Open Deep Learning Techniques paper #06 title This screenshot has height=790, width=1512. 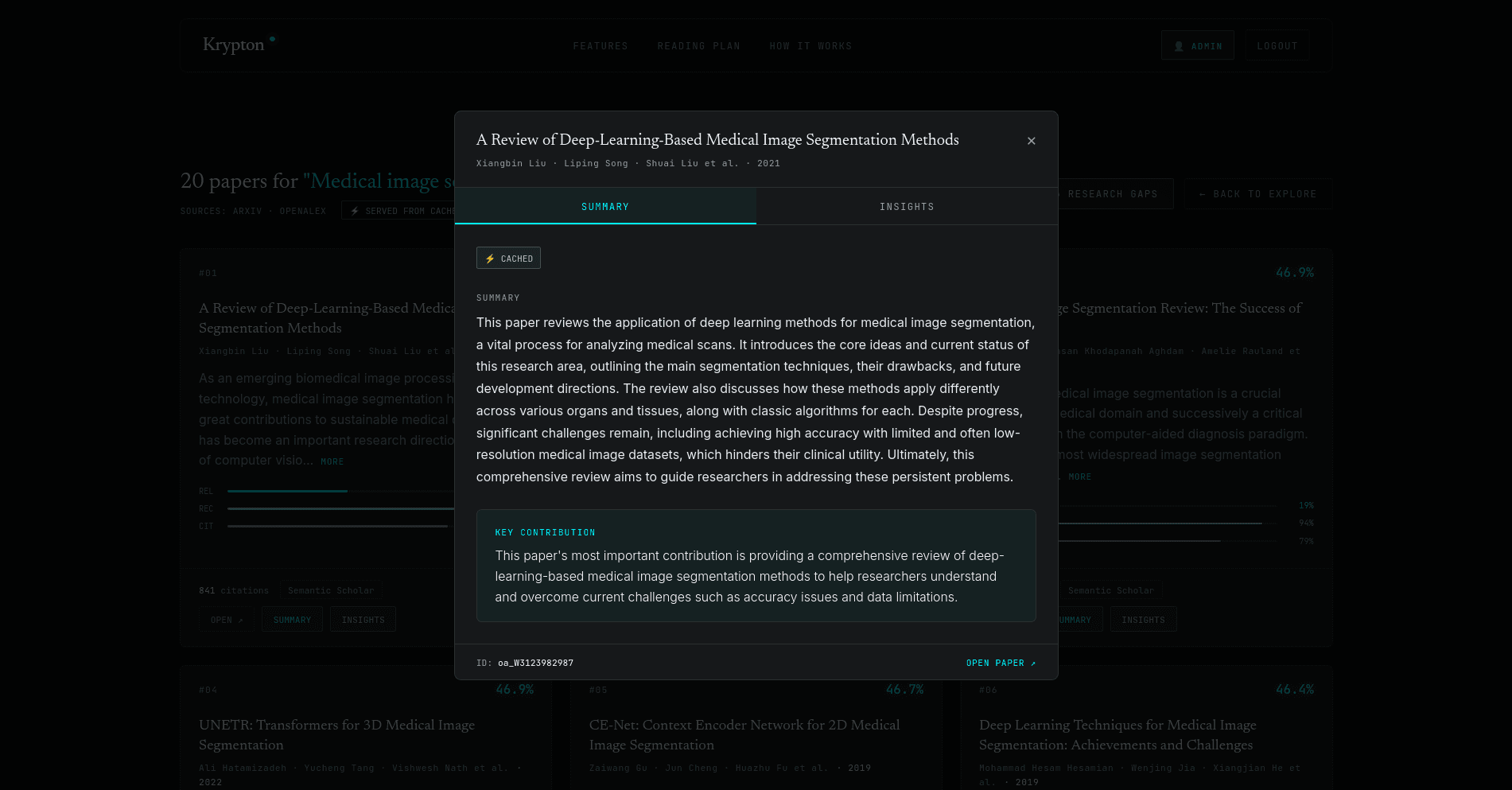(x=1117, y=734)
